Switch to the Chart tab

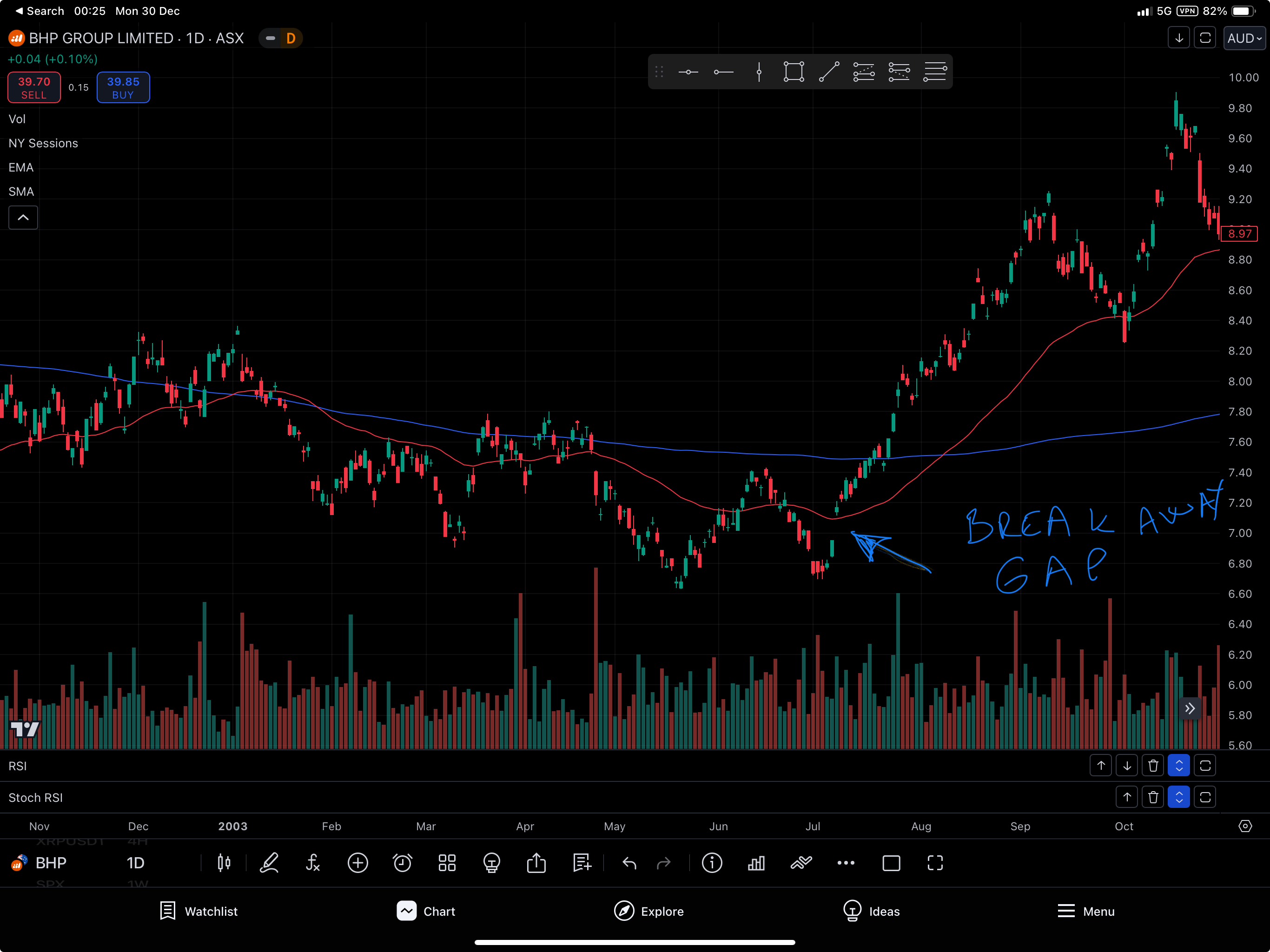pyautogui.click(x=426, y=911)
